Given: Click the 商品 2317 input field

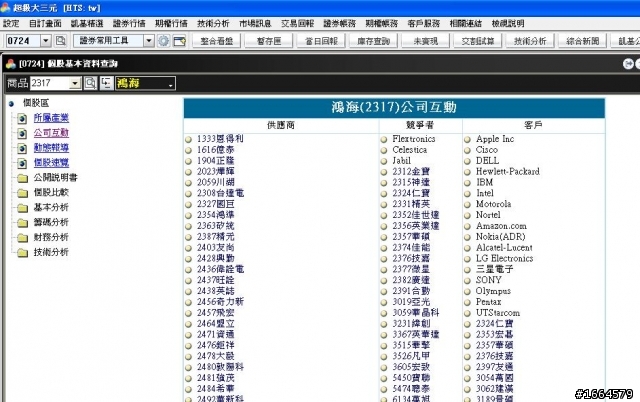Looking at the screenshot, I should coord(49,83).
